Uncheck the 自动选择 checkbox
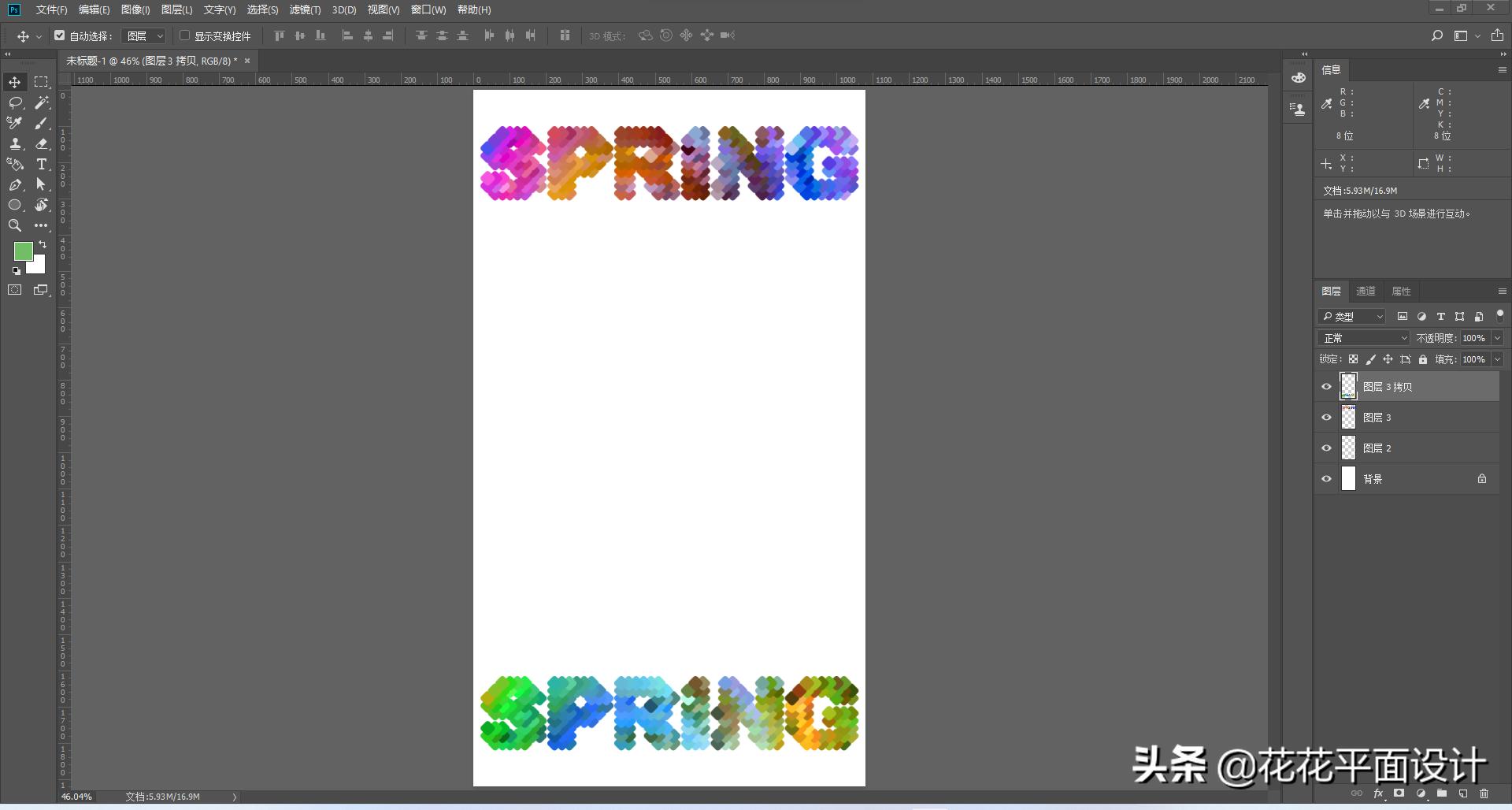The width and height of the screenshot is (1512, 810). (60, 35)
